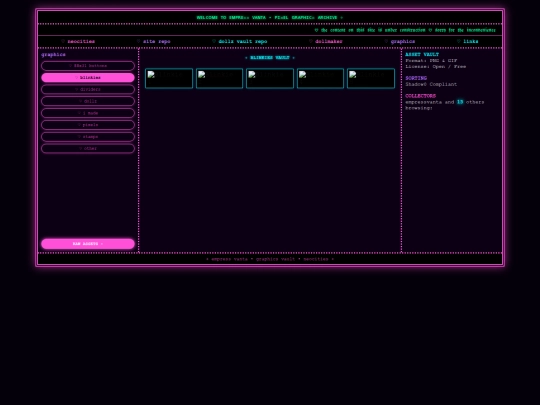The width and height of the screenshot is (540, 405).
Task: Click the BLINKIES VAULT heading
Action: (x=270, y=58)
